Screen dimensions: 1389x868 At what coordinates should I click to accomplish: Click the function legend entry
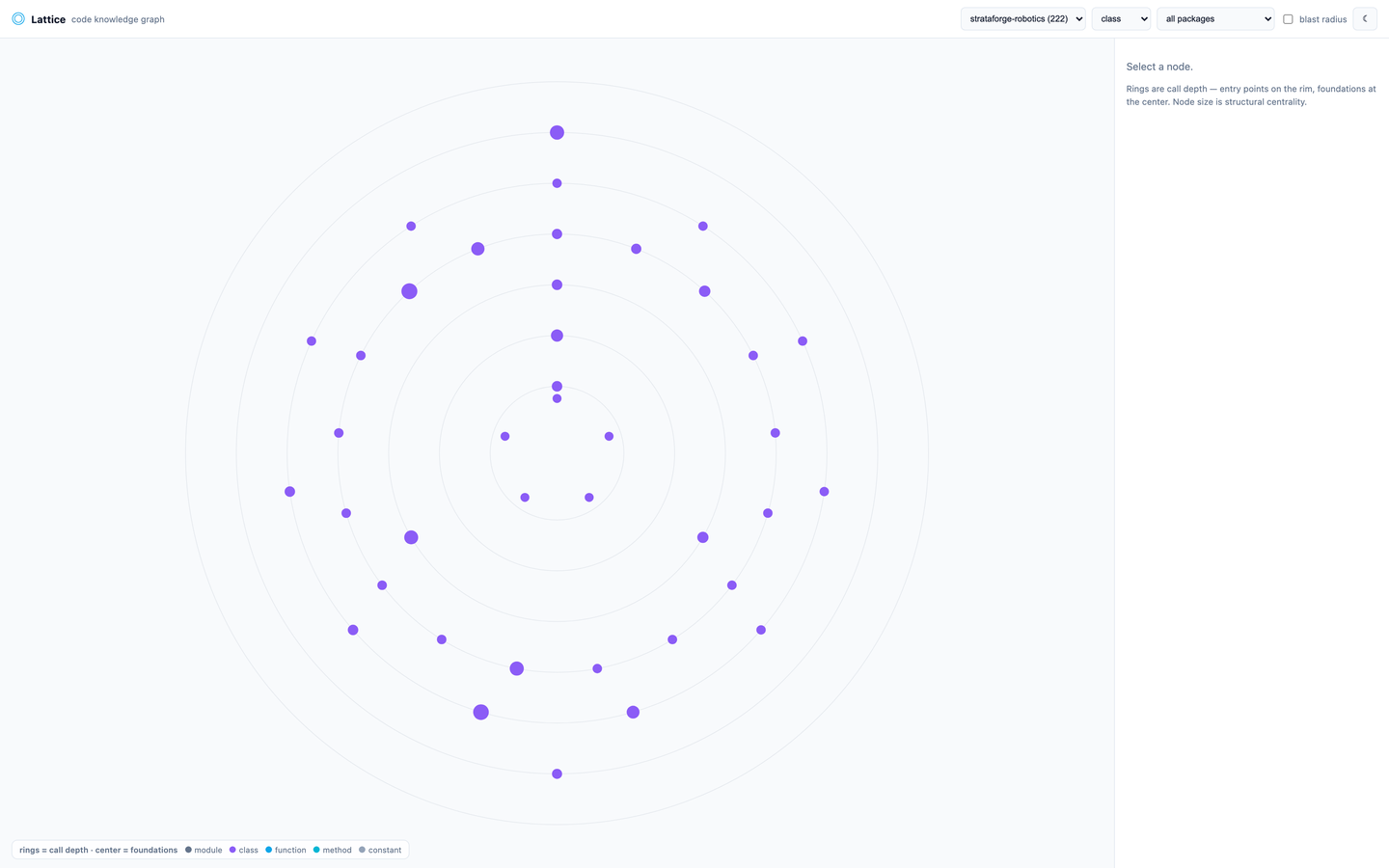click(x=286, y=850)
